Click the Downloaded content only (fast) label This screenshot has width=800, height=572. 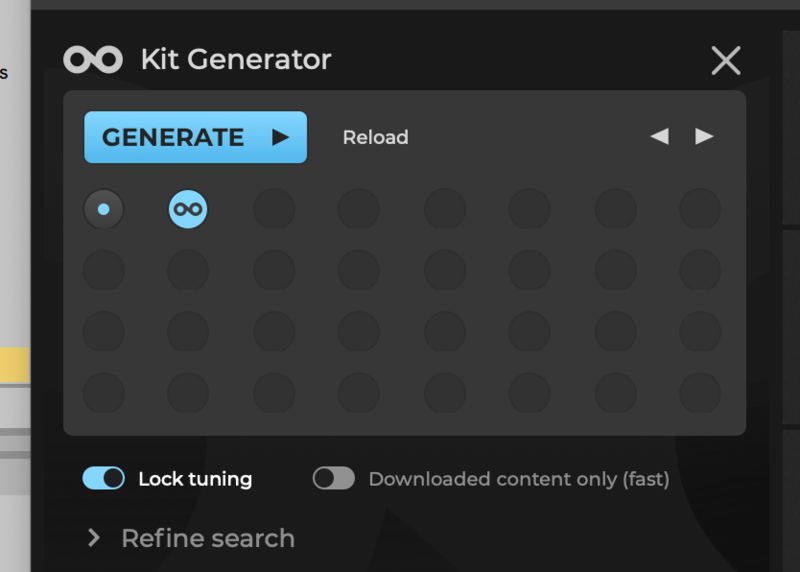518,479
